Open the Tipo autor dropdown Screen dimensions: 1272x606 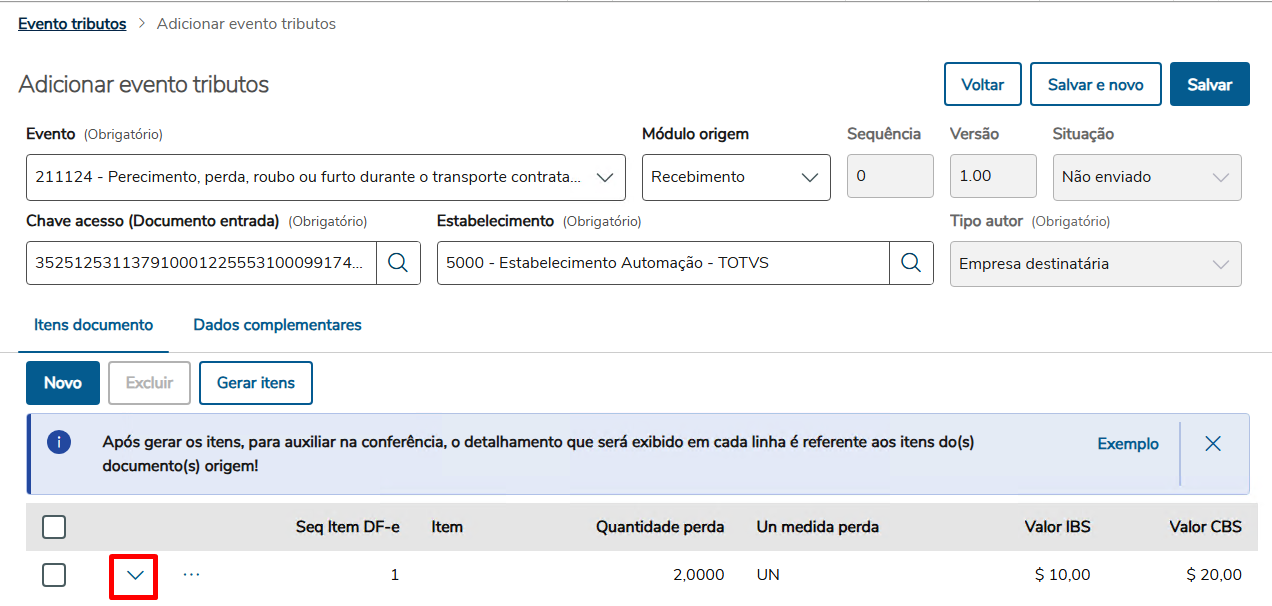1220,264
